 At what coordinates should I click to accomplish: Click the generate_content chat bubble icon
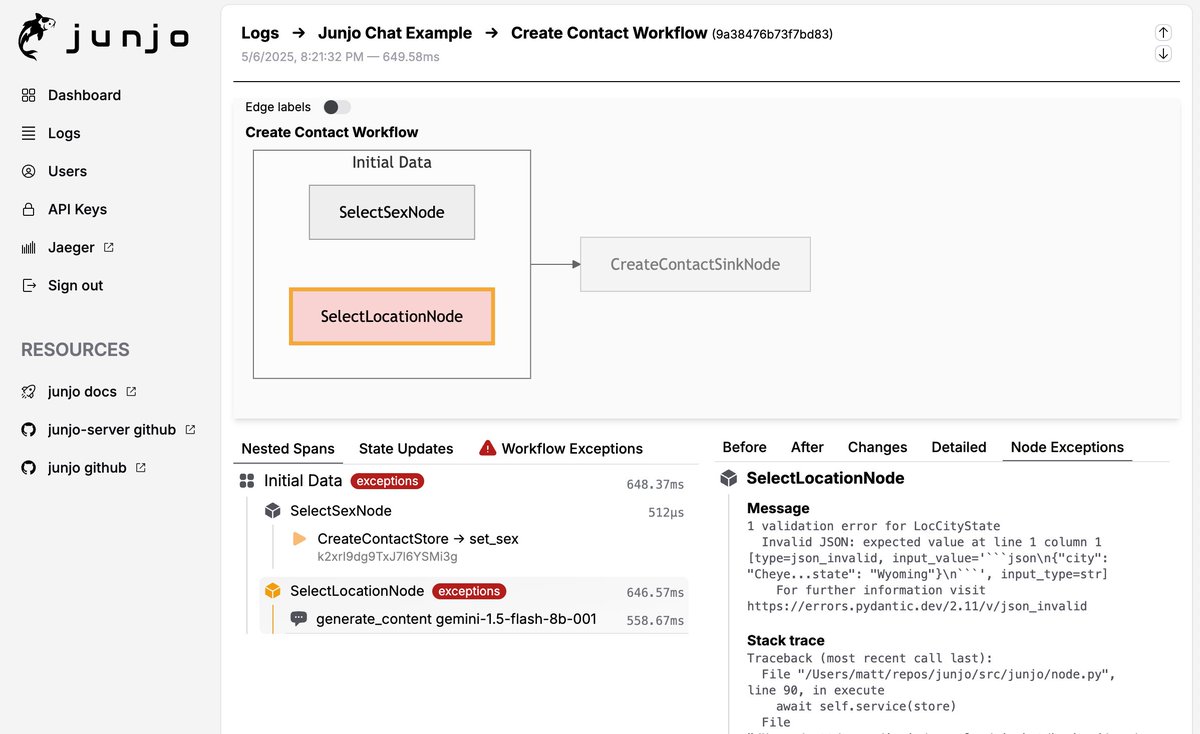pos(298,619)
